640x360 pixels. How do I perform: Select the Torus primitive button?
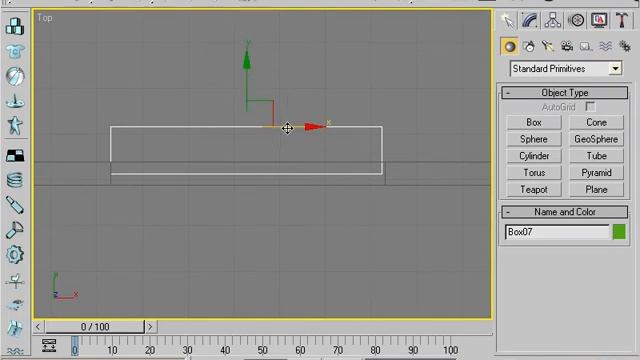(534, 173)
